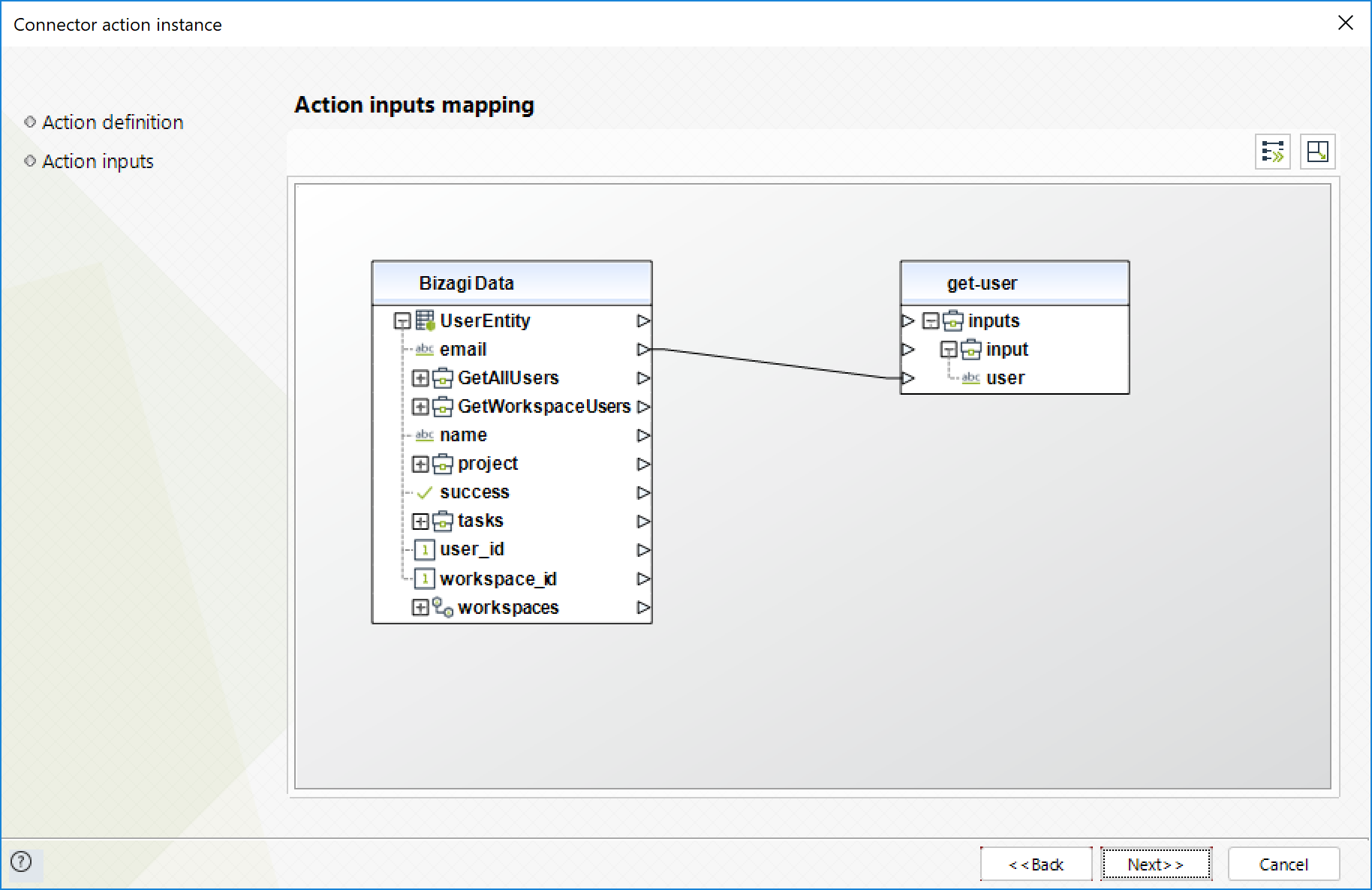Collapse the input node in get-user
Screen dimensions: 1372x890
coord(949,350)
